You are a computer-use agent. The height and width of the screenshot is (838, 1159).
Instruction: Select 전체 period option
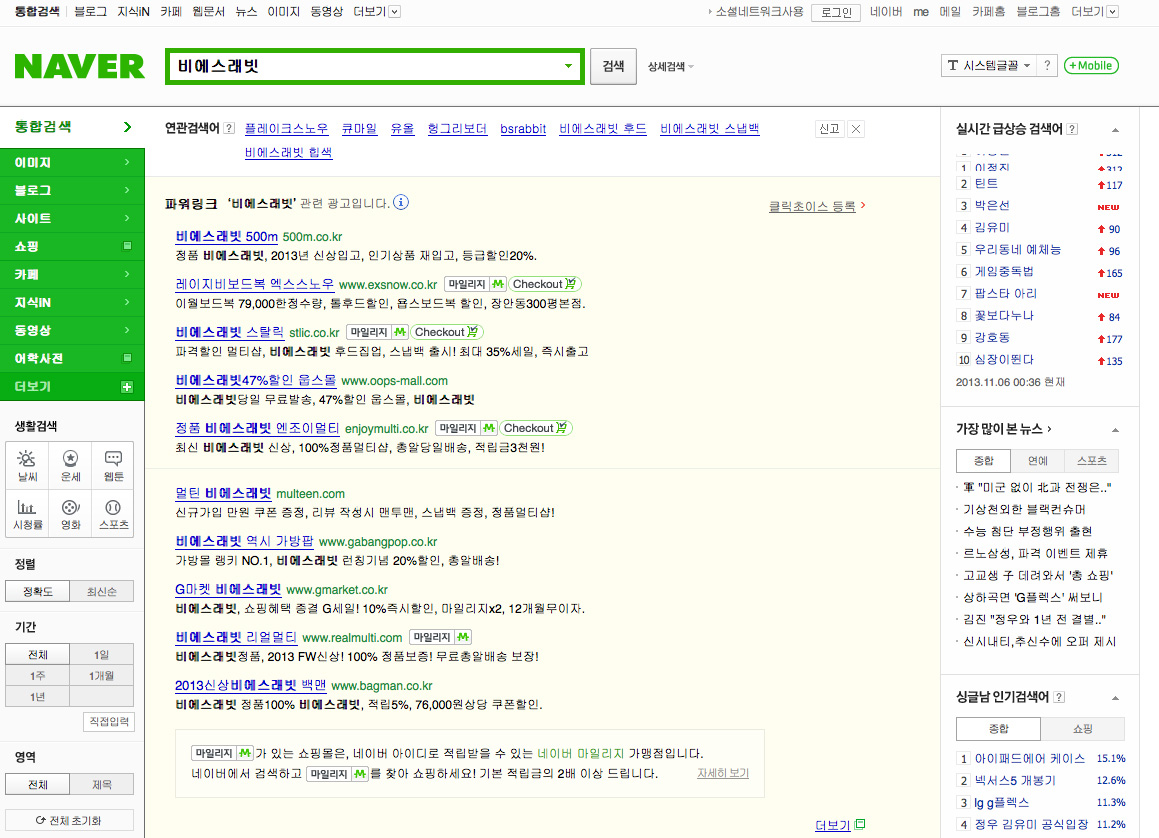click(x=38, y=655)
